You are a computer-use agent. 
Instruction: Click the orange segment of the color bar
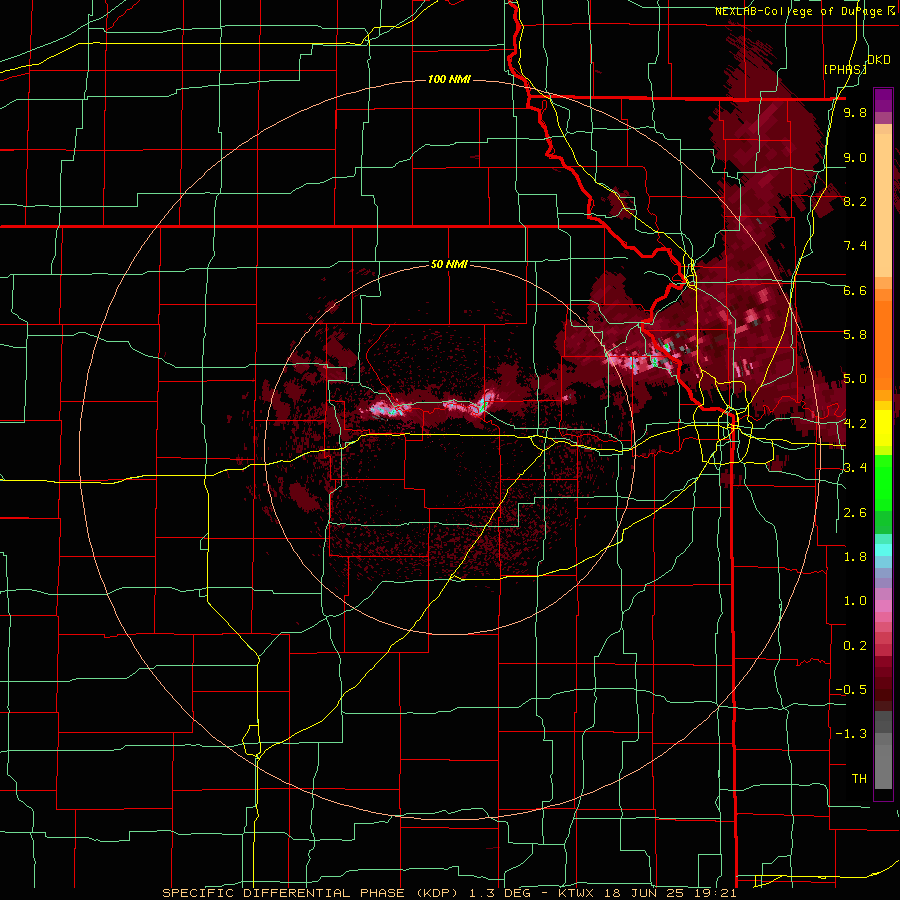[883, 339]
